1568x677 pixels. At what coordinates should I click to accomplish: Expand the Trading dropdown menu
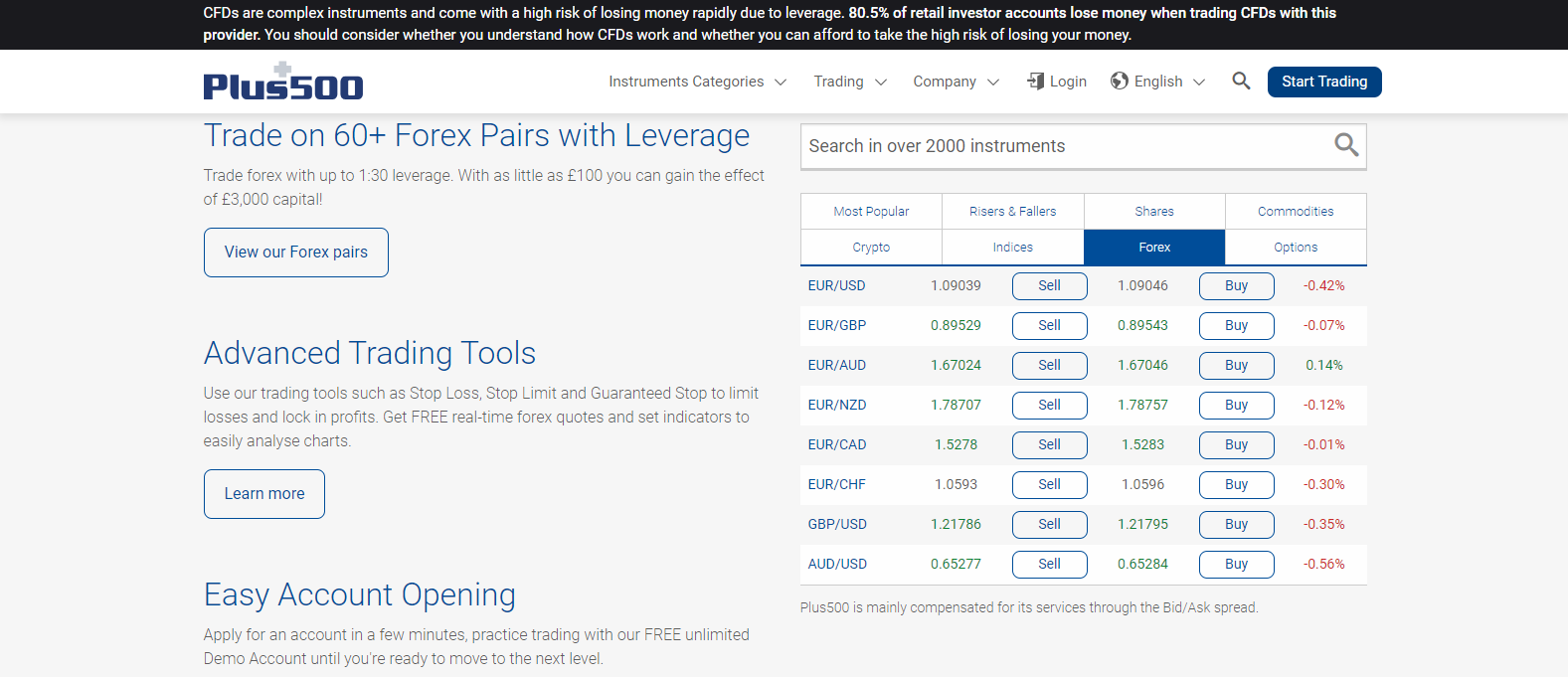[850, 82]
